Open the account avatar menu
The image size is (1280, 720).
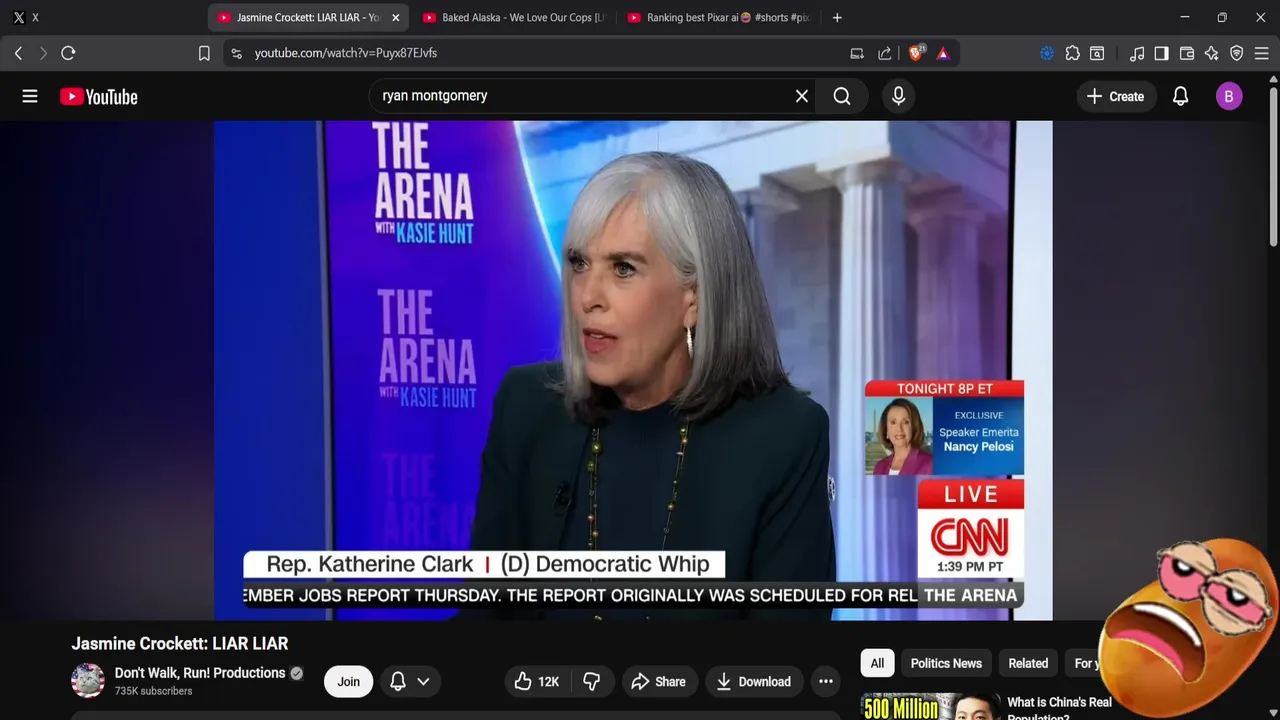pyautogui.click(x=1229, y=96)
